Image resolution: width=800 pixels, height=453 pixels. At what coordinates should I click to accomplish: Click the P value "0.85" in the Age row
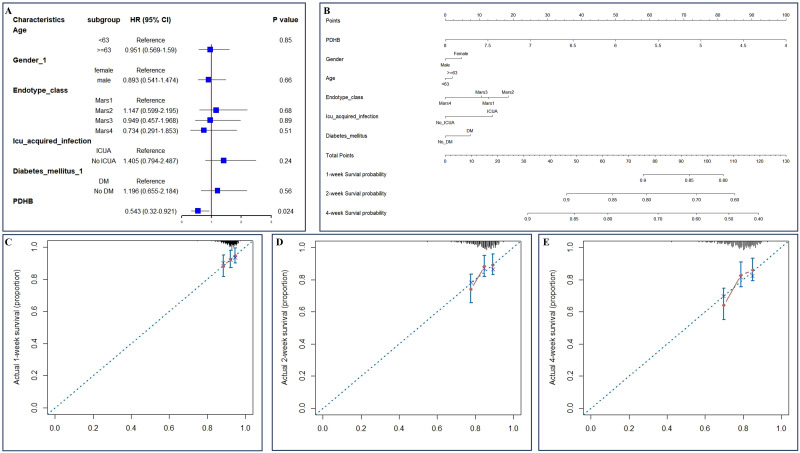[286, 40]
